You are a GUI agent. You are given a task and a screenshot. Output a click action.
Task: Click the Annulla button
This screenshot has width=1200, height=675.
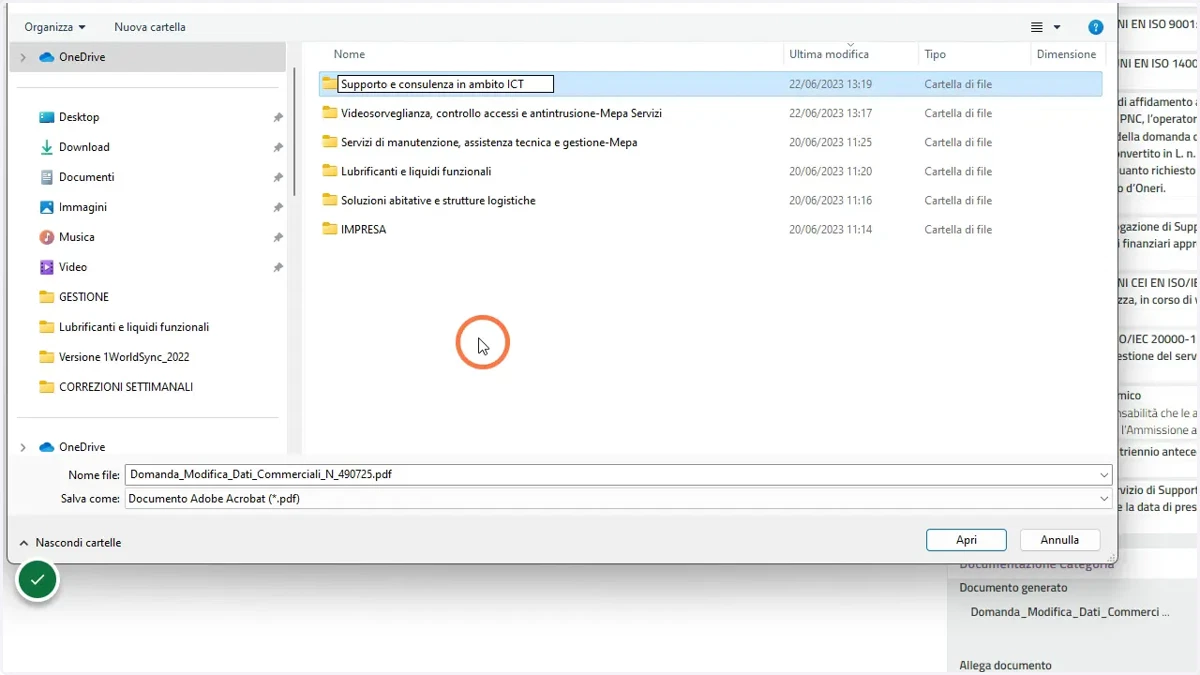[1060, 540]
